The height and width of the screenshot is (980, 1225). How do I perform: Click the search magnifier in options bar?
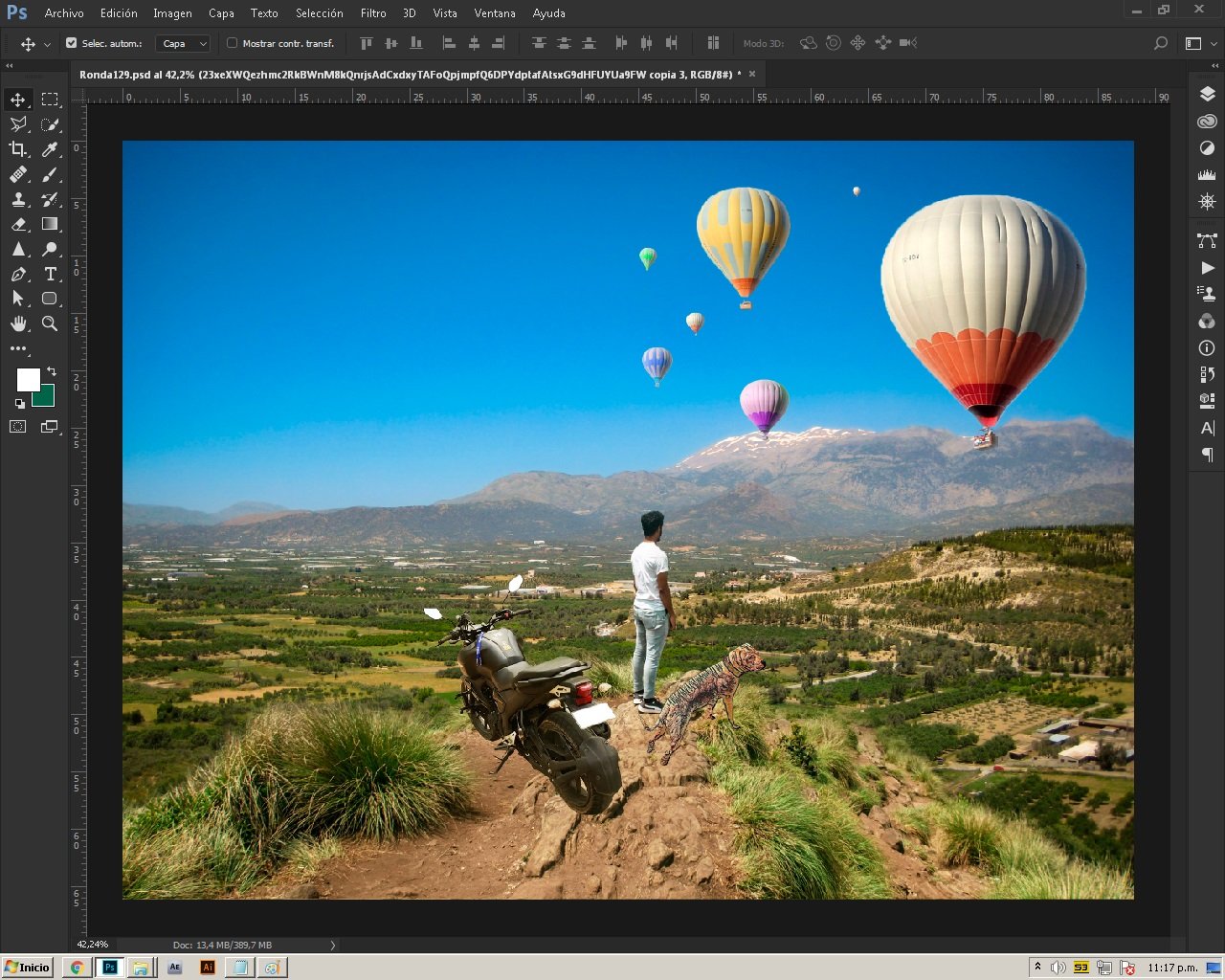tap(1161, 43)
